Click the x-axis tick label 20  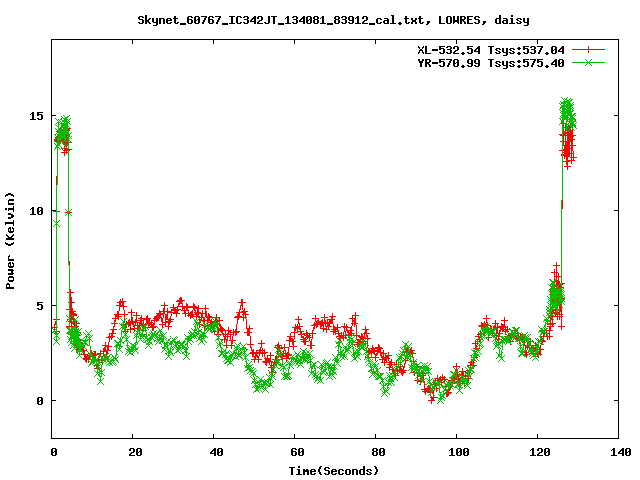coord(135,452)
